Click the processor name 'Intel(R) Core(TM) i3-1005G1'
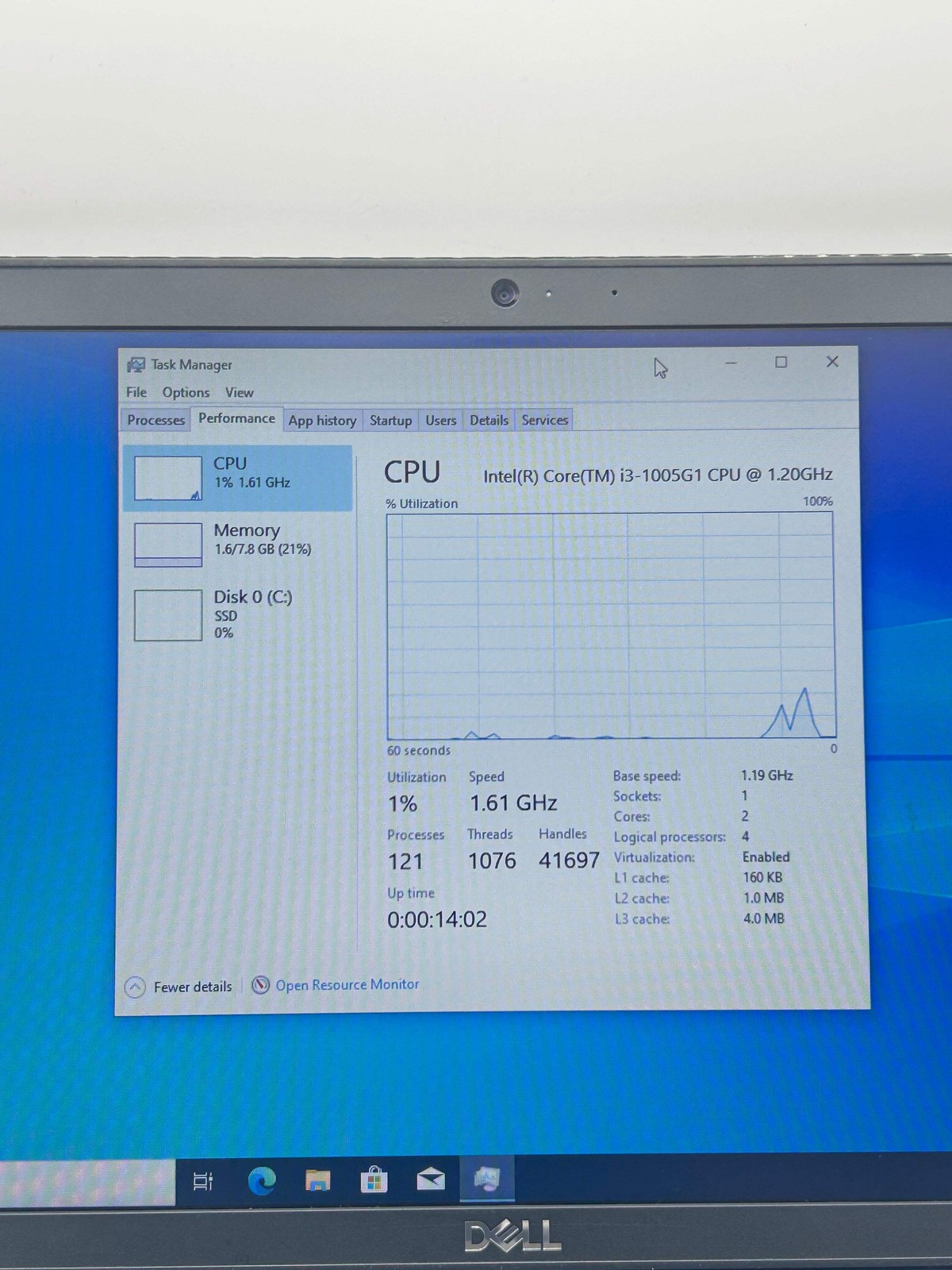This screenshot has height=1270, width=952. coord(593,475)
